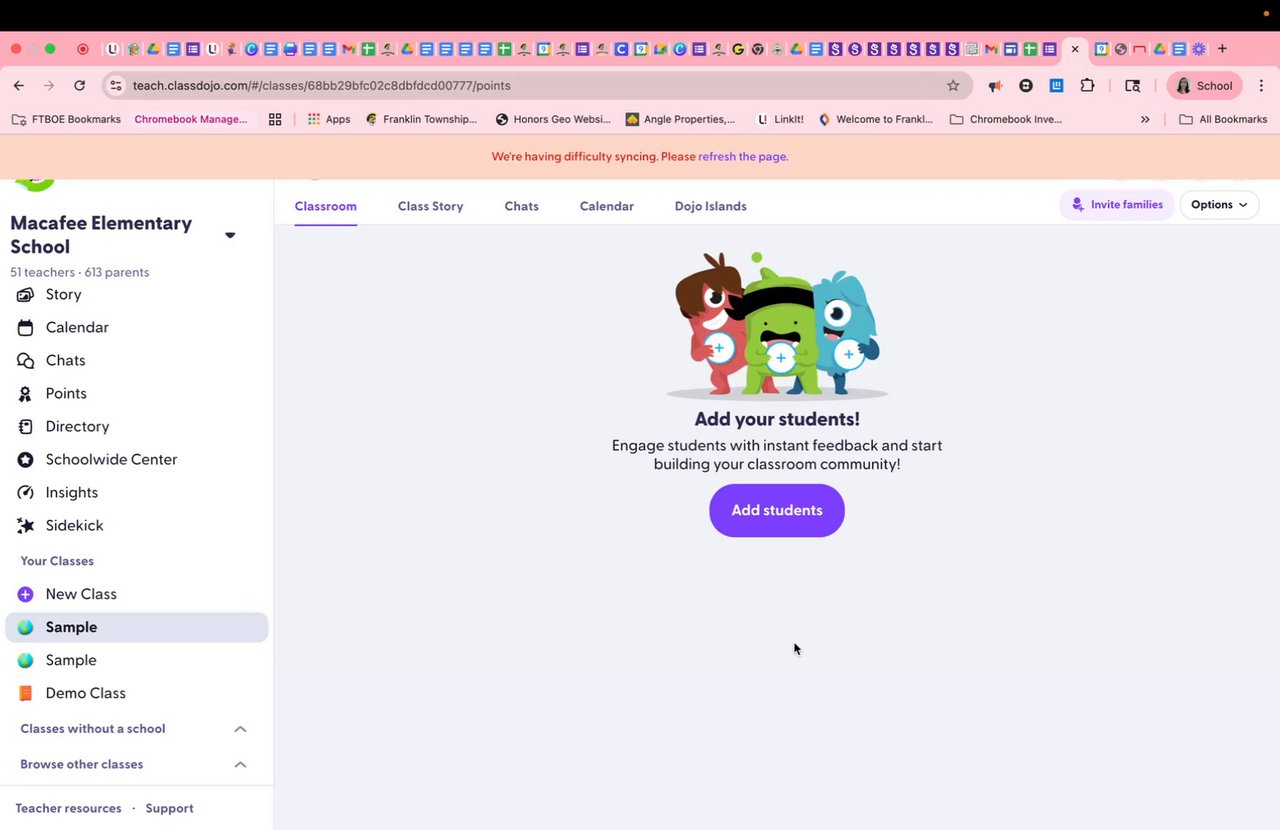Close the active ClassDojo tab
Viewport: 1280px width, 830px height.
tap(1075, 48)
